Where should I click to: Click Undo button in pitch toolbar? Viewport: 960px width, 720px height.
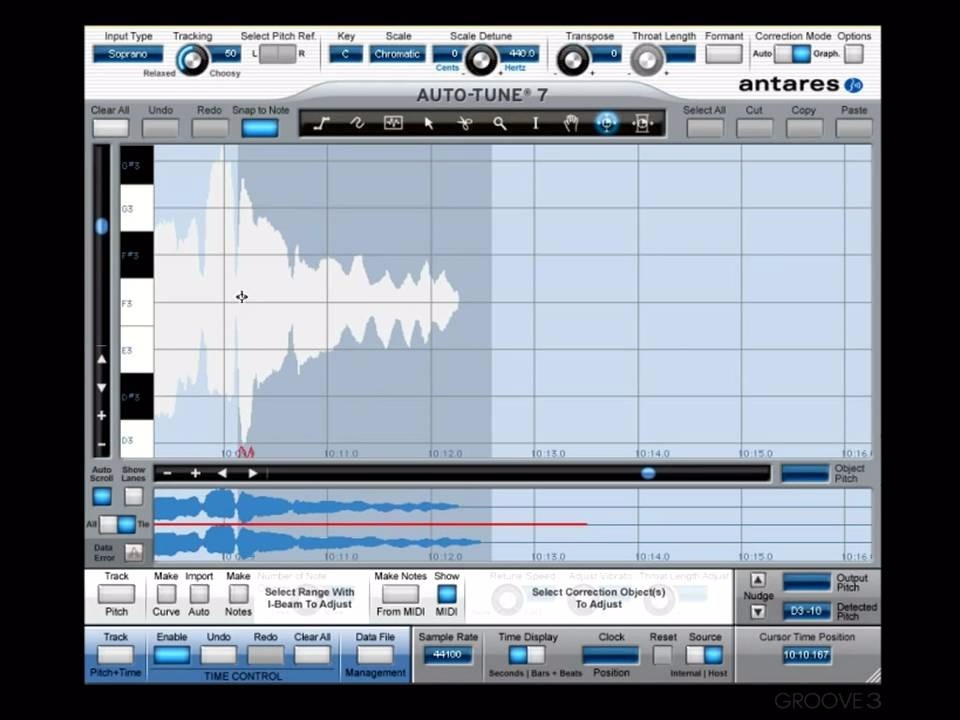click(160, 128)
